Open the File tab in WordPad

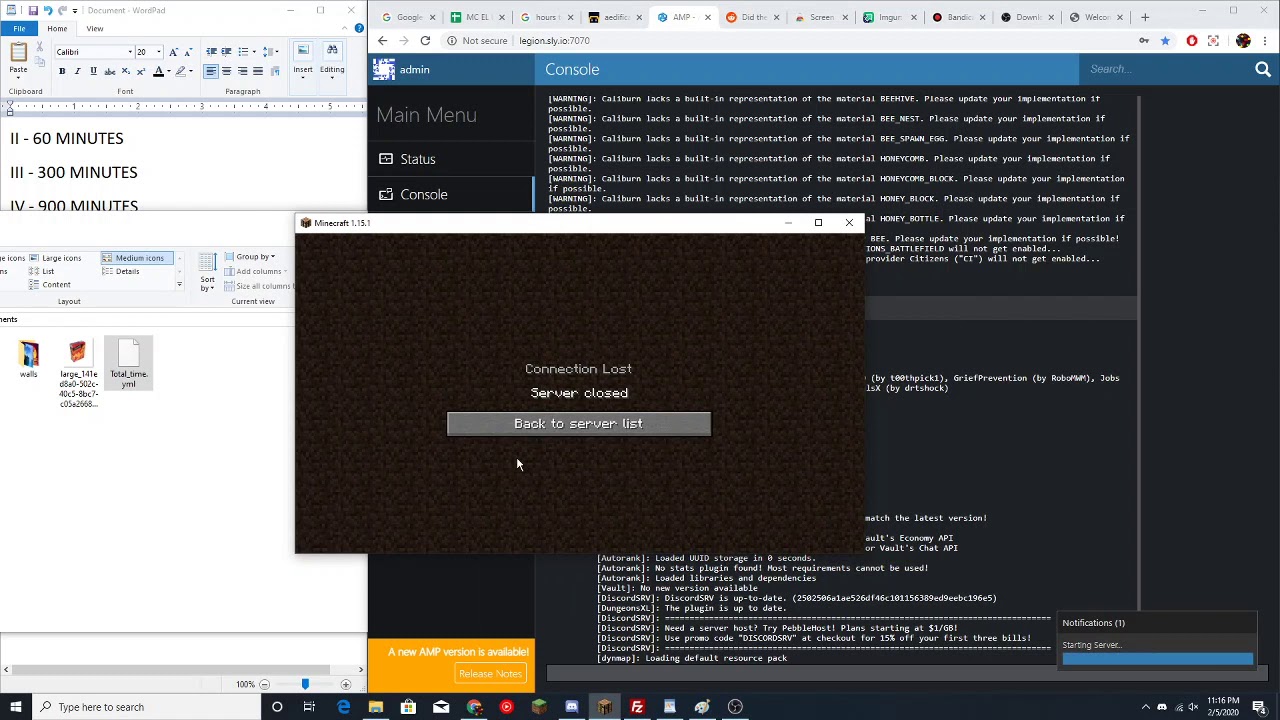pos(19,29)
